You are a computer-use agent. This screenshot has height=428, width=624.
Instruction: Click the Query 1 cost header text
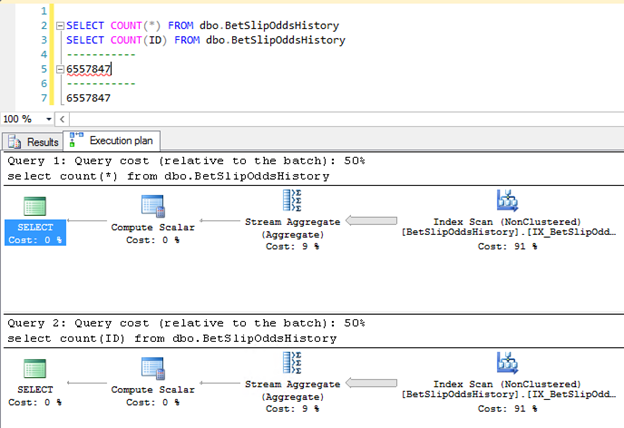186,161
